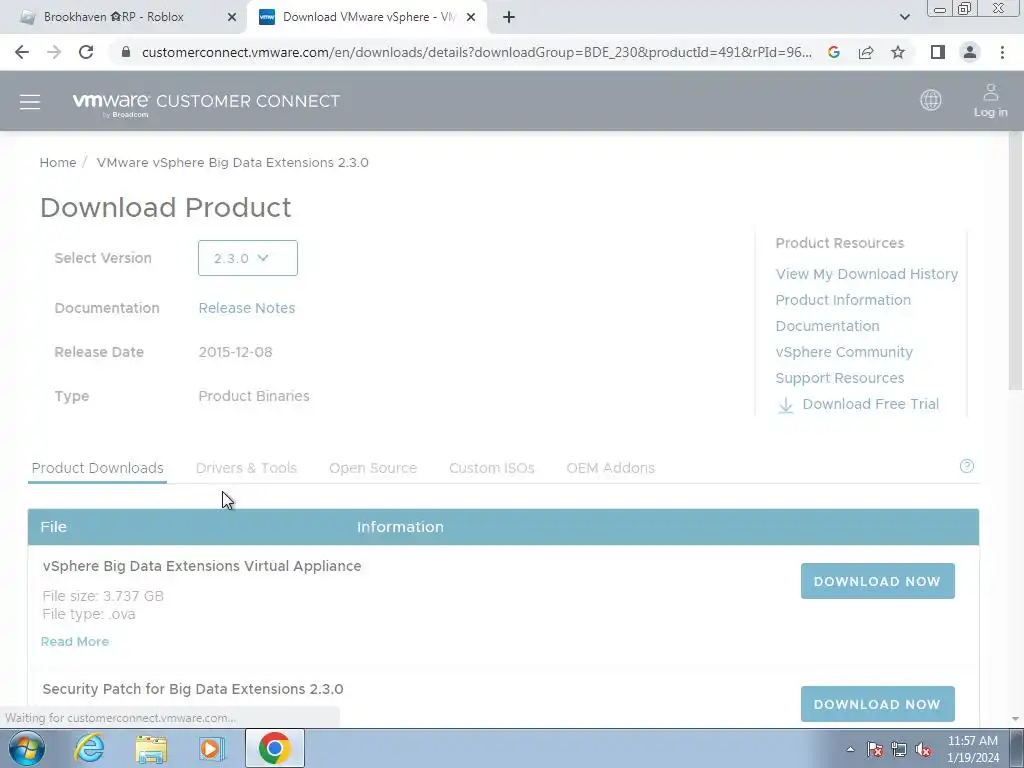Open the Documentation resource link

pyautogui.click(x=827, y=327)
